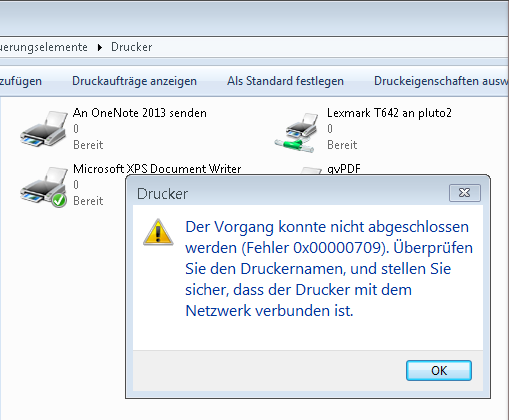Image resolution: width=509 pixels, height=420 pixels.
Task: Close the Drucker error dialog with X
Action: click(465, 193)
